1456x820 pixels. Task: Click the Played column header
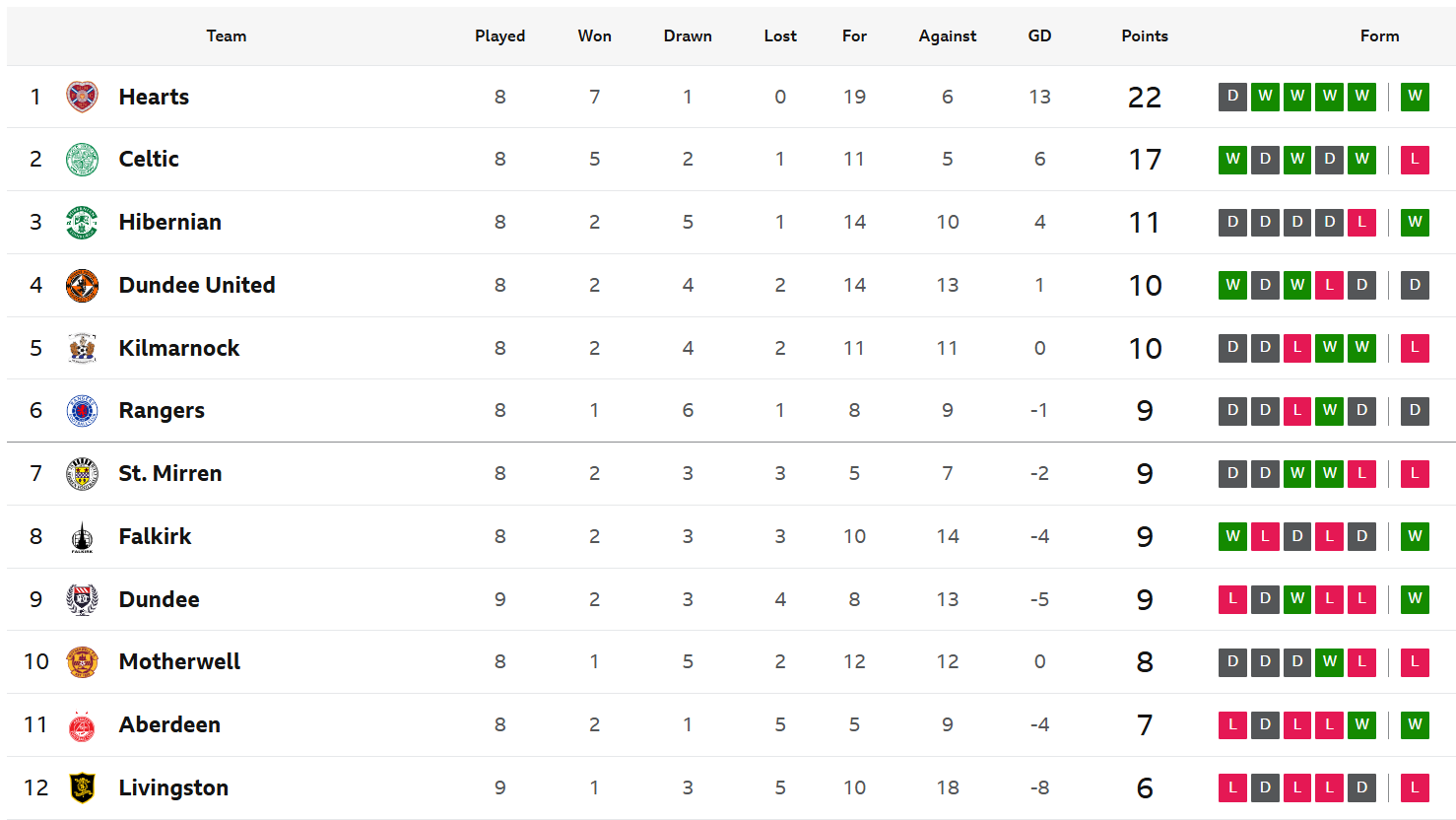499,35
